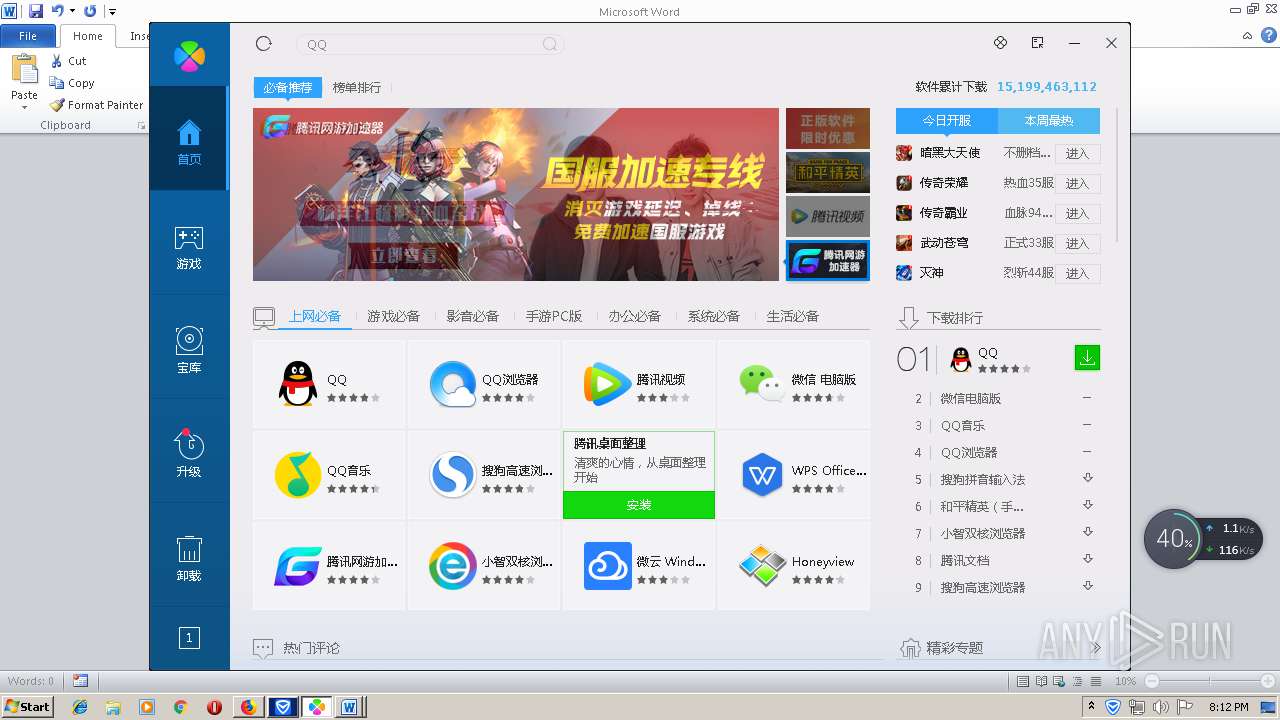Viewport: 1280px width, 720px height.
Task: Select the 生活必备 category tab
Action: (792, 316)
